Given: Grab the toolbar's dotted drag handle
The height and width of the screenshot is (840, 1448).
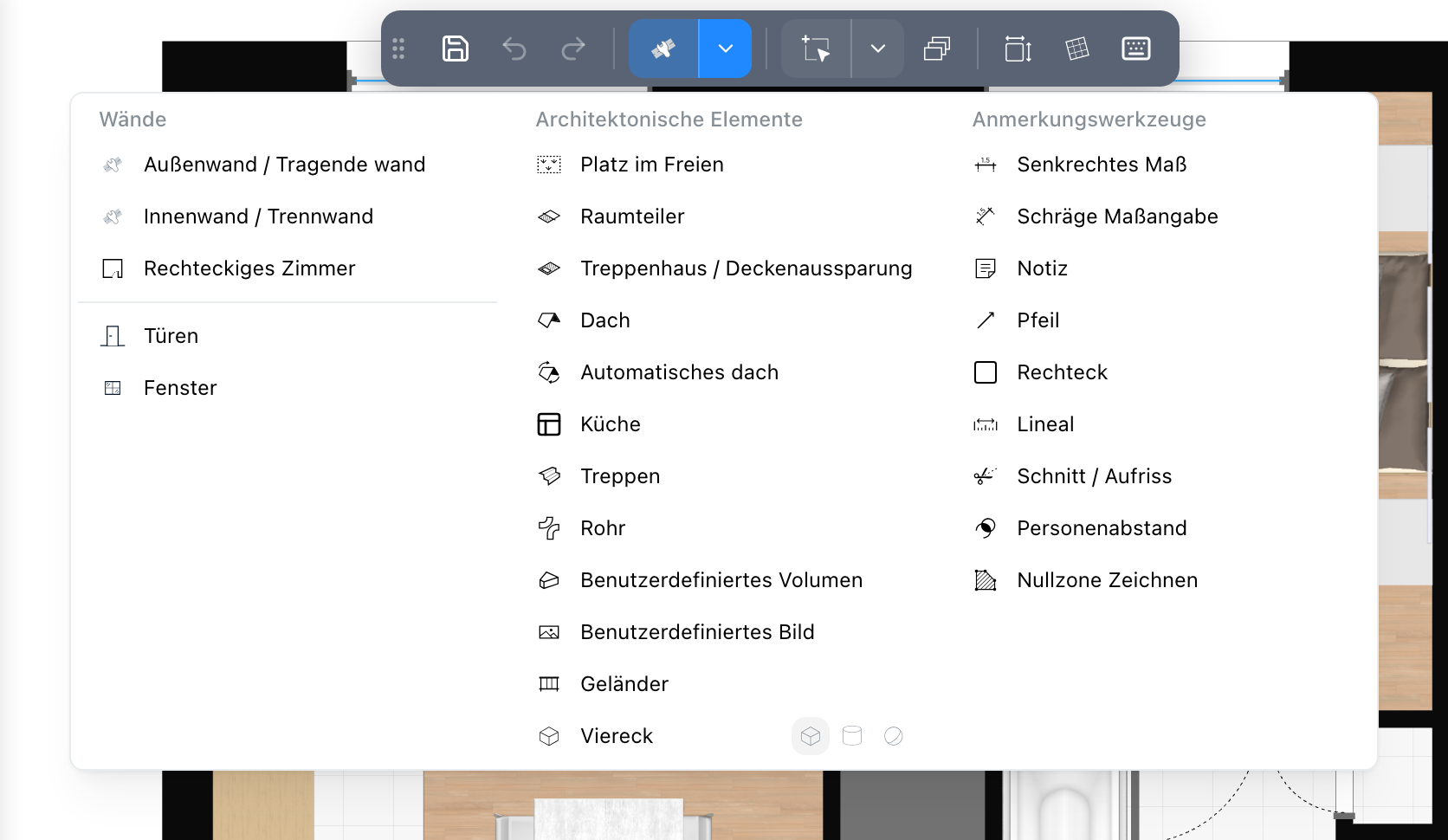Looking at the screenshot, I should (x=398, y=48).
